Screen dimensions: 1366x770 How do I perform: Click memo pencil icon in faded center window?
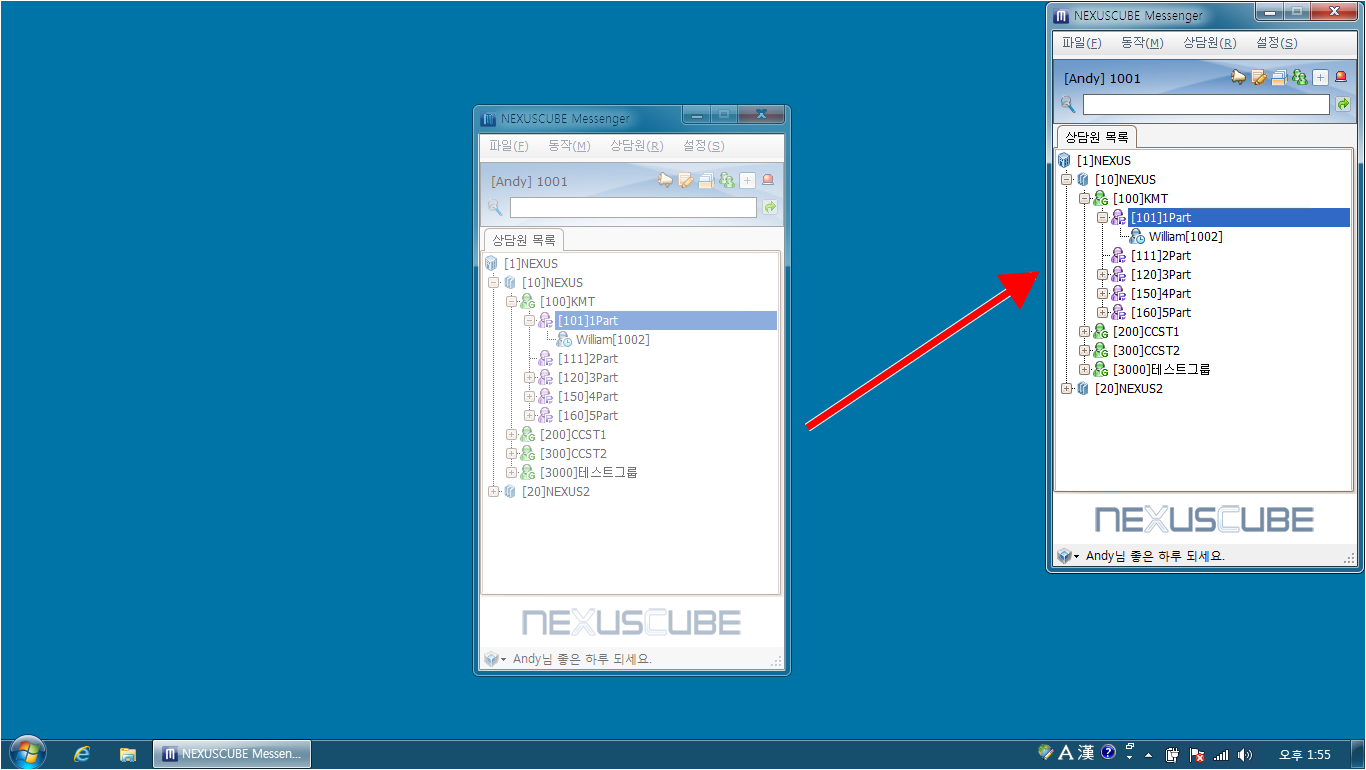686,180
